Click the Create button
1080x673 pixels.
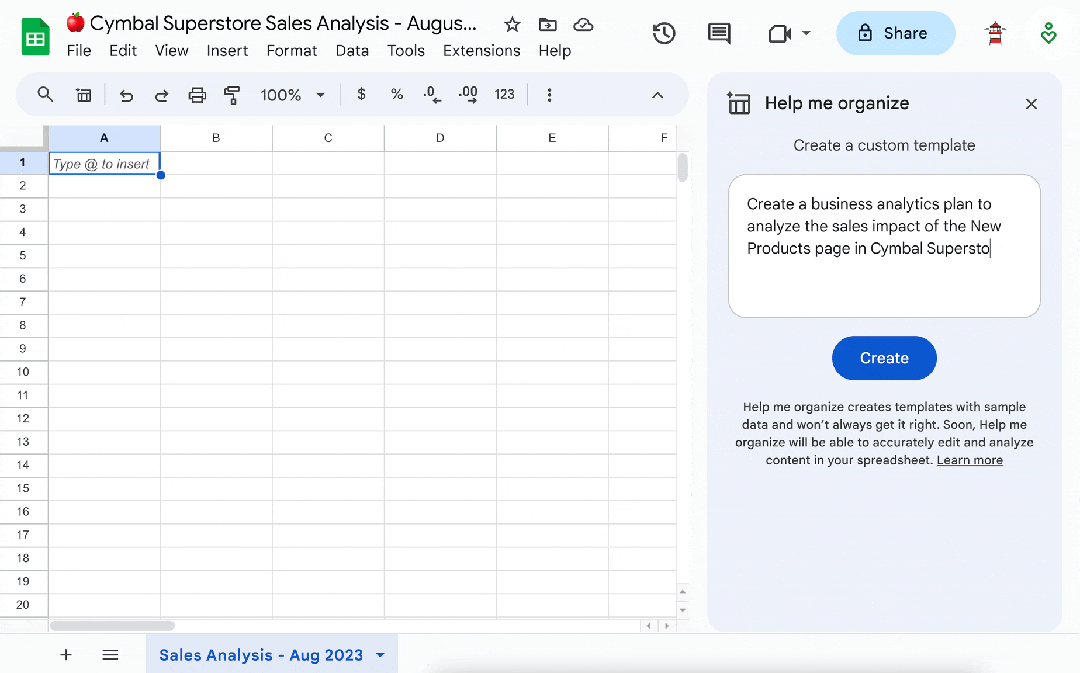click(884, 358)
